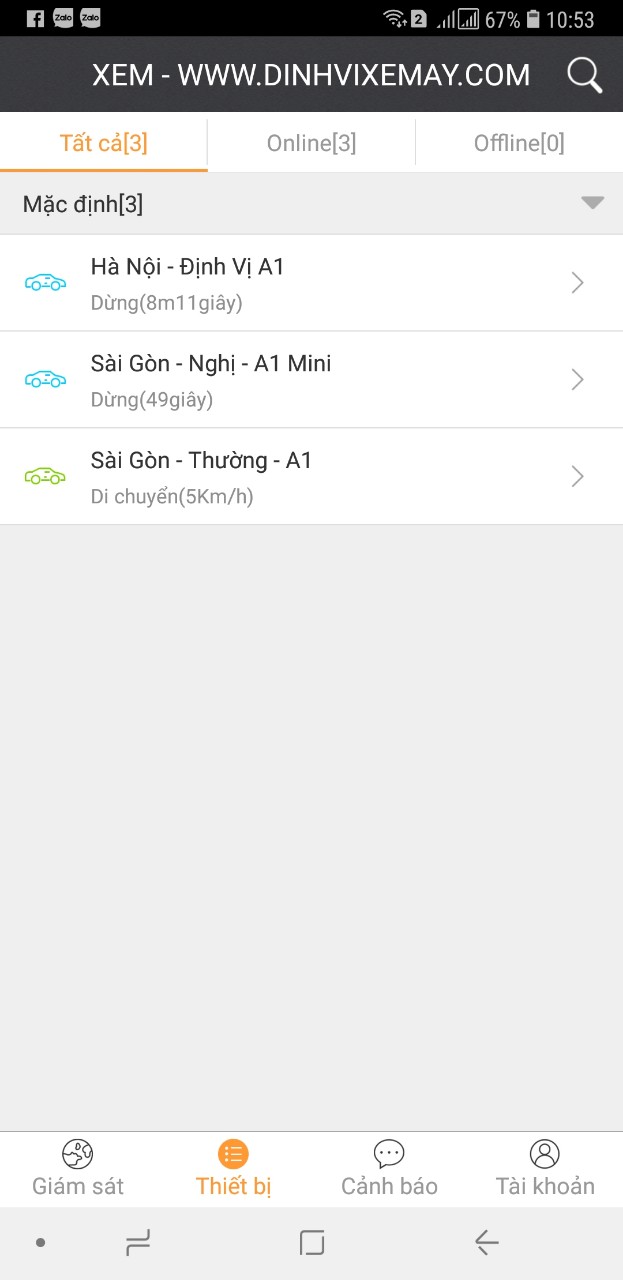The image size is (623, 1280).
Task: Switch to the Online[3] tab
Action: point(311,143)
